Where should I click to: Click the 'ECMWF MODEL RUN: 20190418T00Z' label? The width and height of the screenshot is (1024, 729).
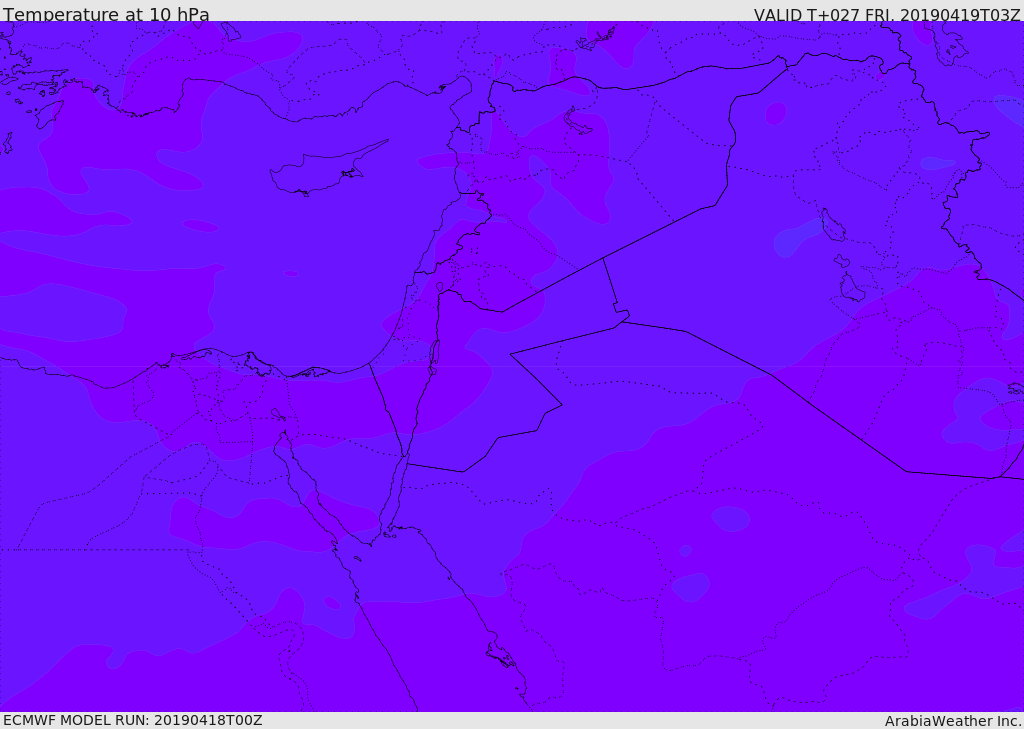[x=133, y=721]
